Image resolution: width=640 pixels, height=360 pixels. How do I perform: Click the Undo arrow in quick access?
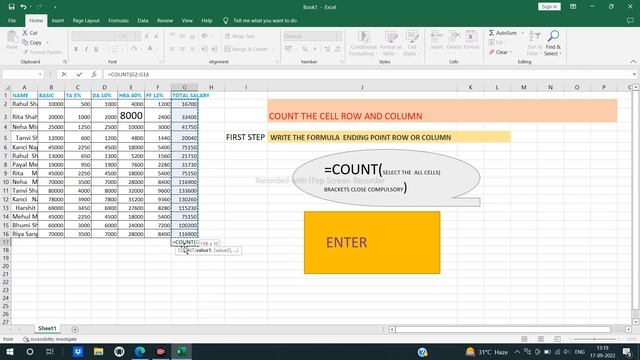(24, 7)
